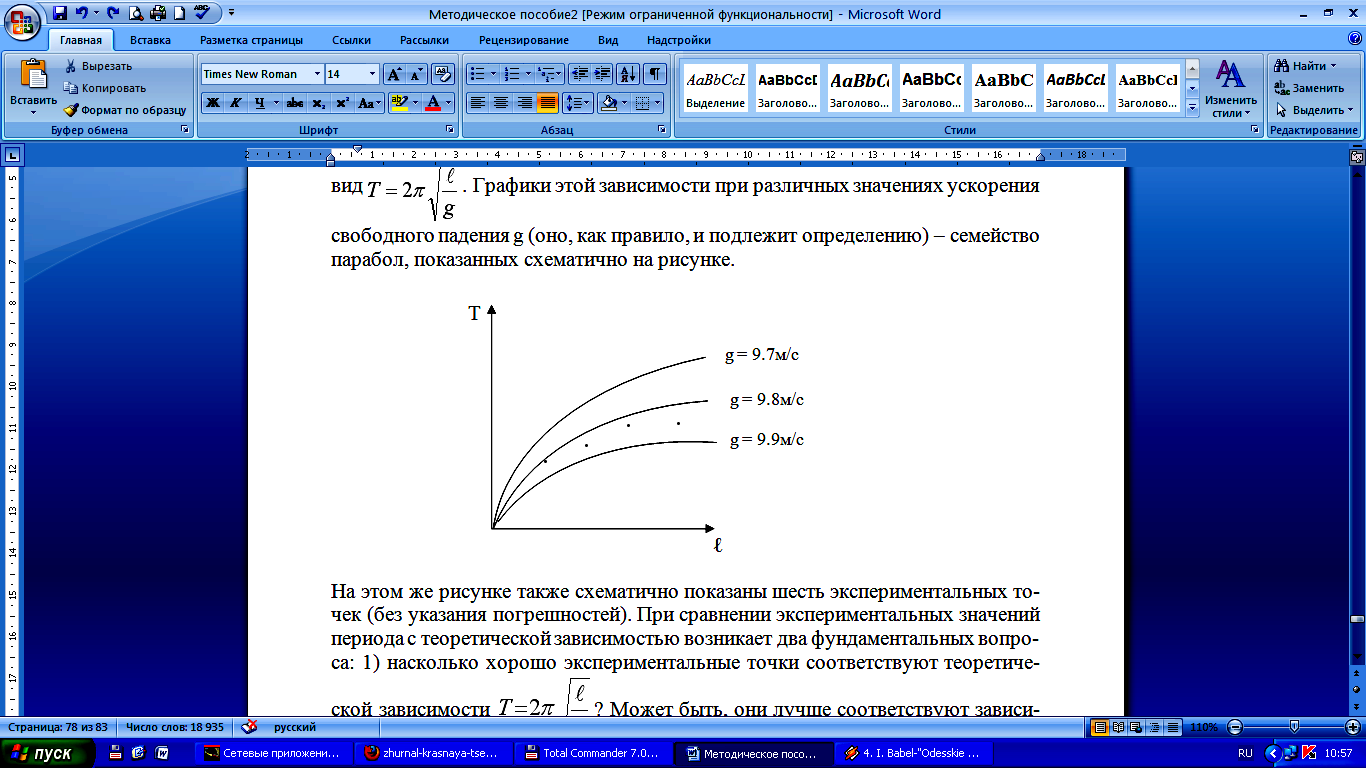Toggle bold Ж formatting
Screen dimensions: 1366x768
212,102
